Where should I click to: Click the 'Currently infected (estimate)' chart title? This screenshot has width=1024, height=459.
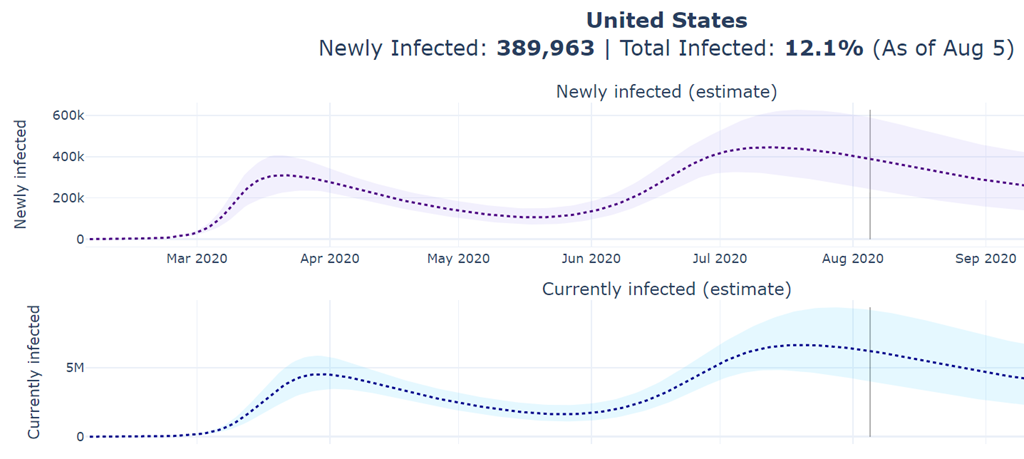(x=666, y=289)
